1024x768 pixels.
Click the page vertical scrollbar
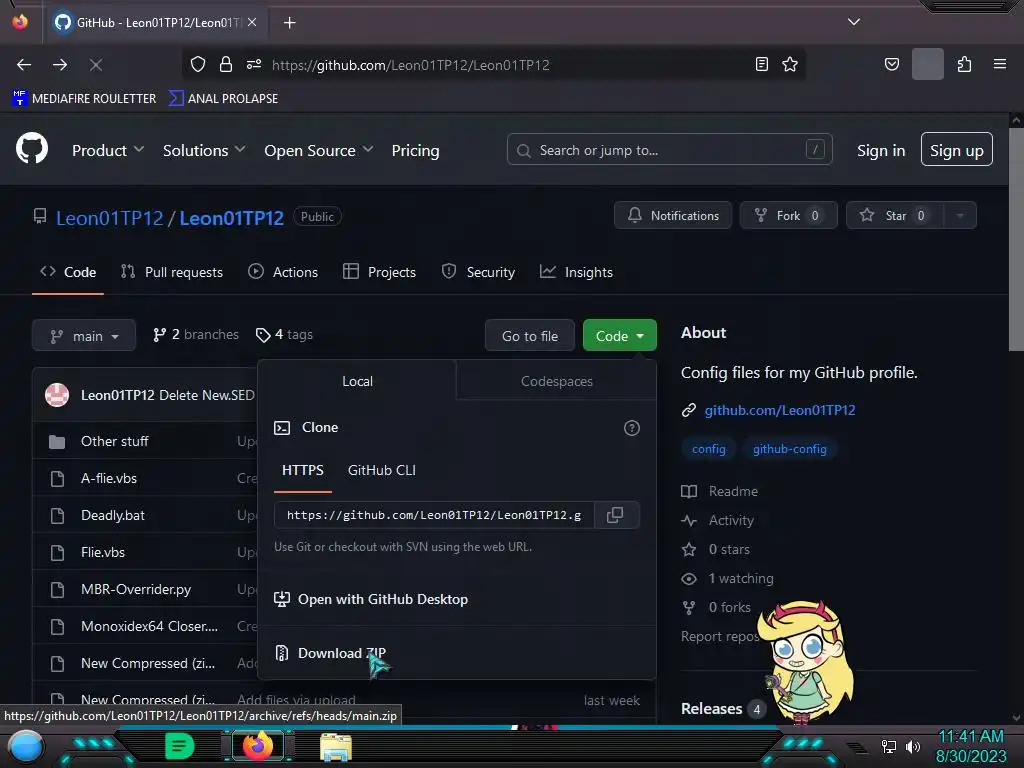[1016, 239]
